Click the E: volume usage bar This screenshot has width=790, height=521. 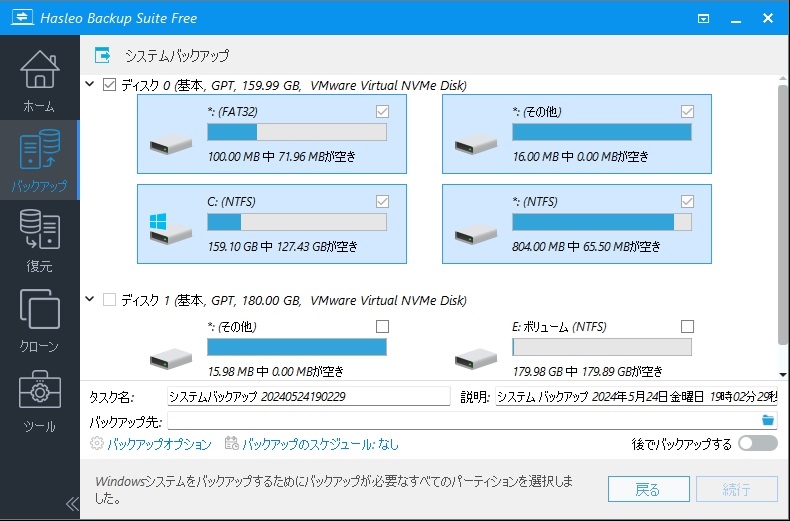[x=602, y=347]
